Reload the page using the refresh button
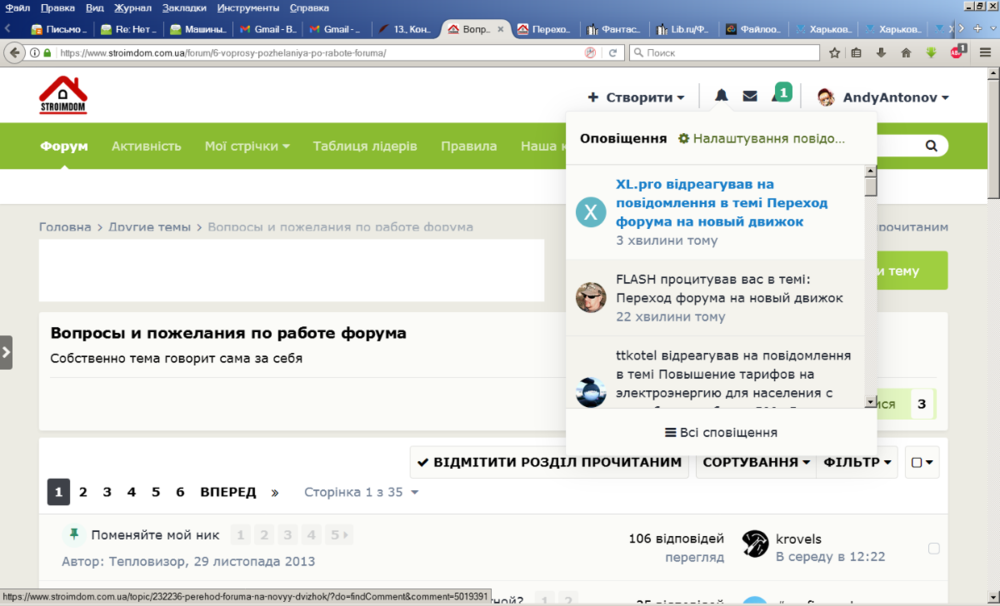The height and width of the screenshot is (606, 1000). pos(612,52)
